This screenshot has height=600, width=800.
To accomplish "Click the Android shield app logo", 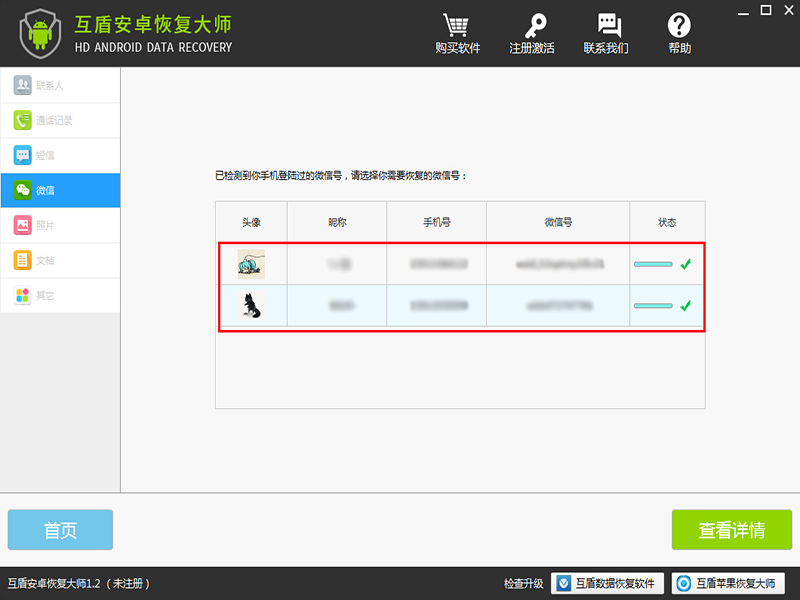I will [40, 34].
